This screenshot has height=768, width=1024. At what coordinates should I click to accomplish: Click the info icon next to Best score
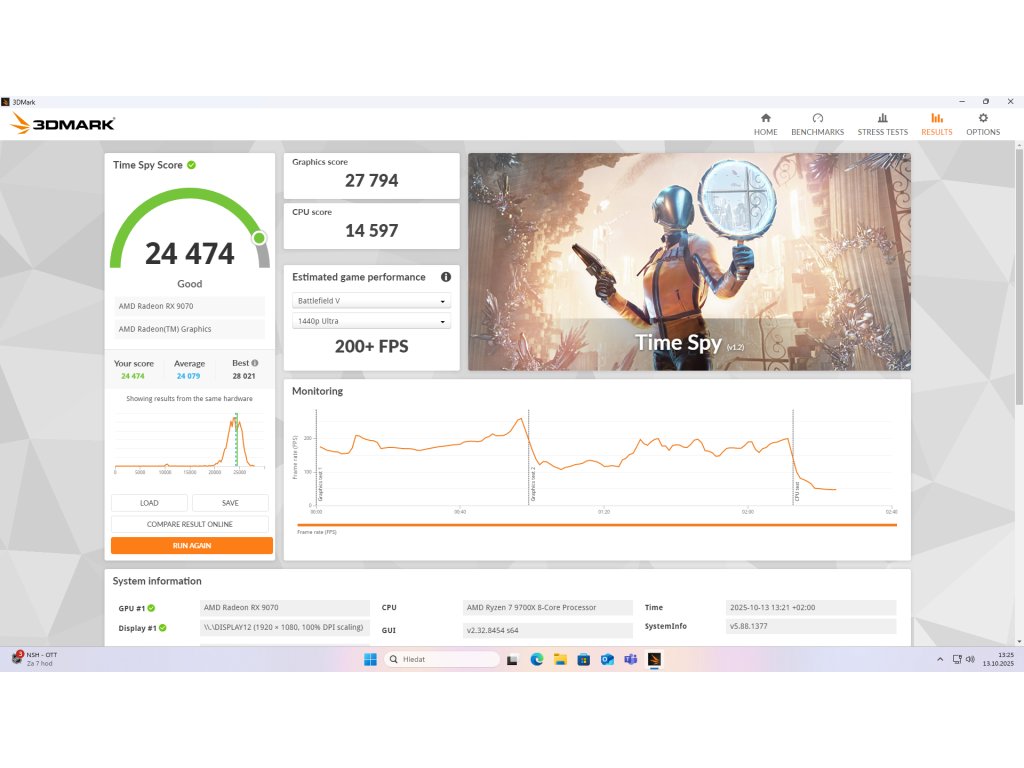[255, 363]
